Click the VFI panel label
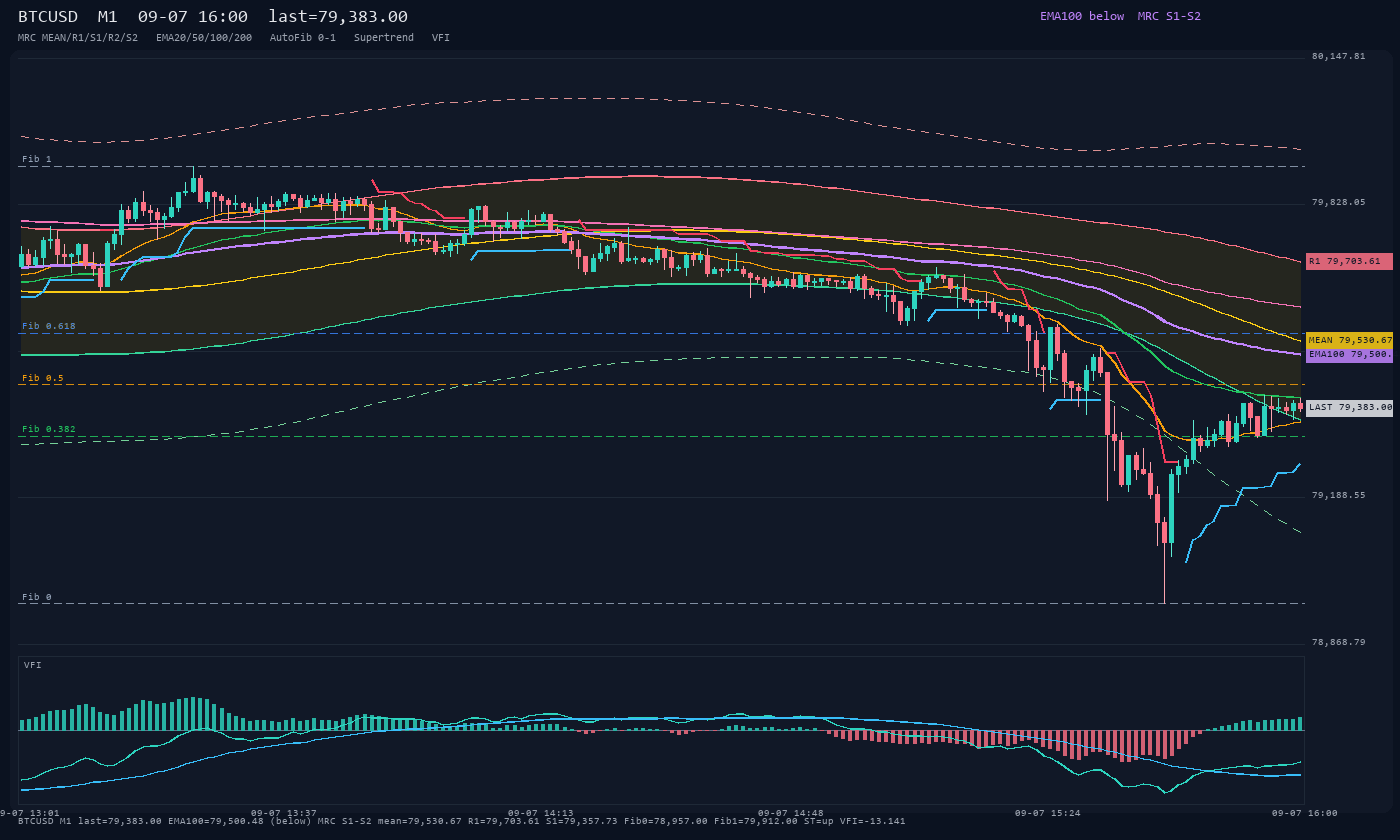The image size is (1400, 840). (x=33, y=665)
